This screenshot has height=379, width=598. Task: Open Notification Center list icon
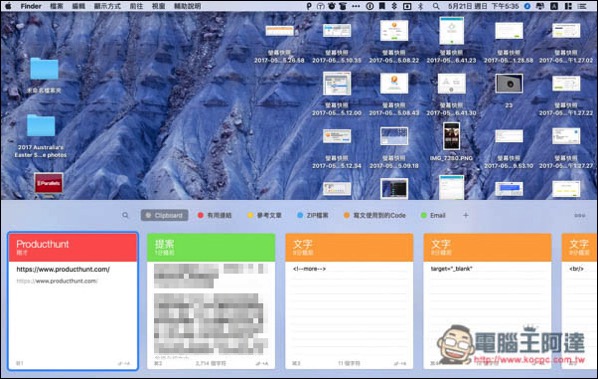pos(582,6)
